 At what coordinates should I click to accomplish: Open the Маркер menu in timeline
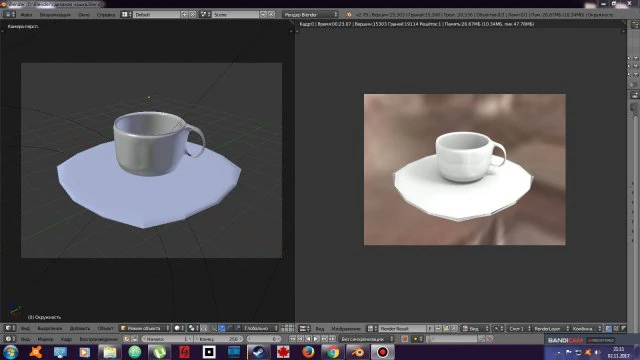[45, 339]
